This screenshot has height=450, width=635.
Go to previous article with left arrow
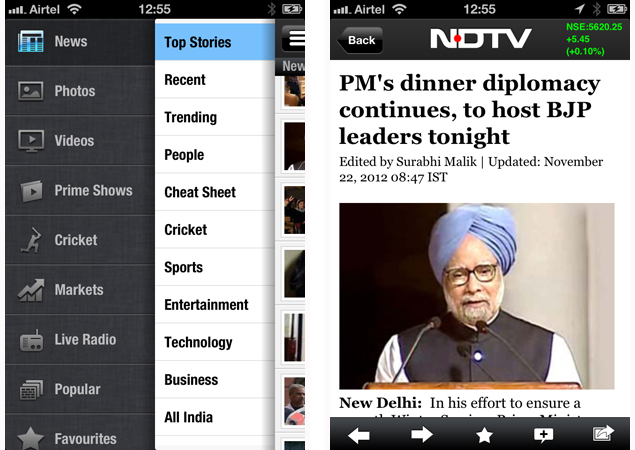pos(359,435)
